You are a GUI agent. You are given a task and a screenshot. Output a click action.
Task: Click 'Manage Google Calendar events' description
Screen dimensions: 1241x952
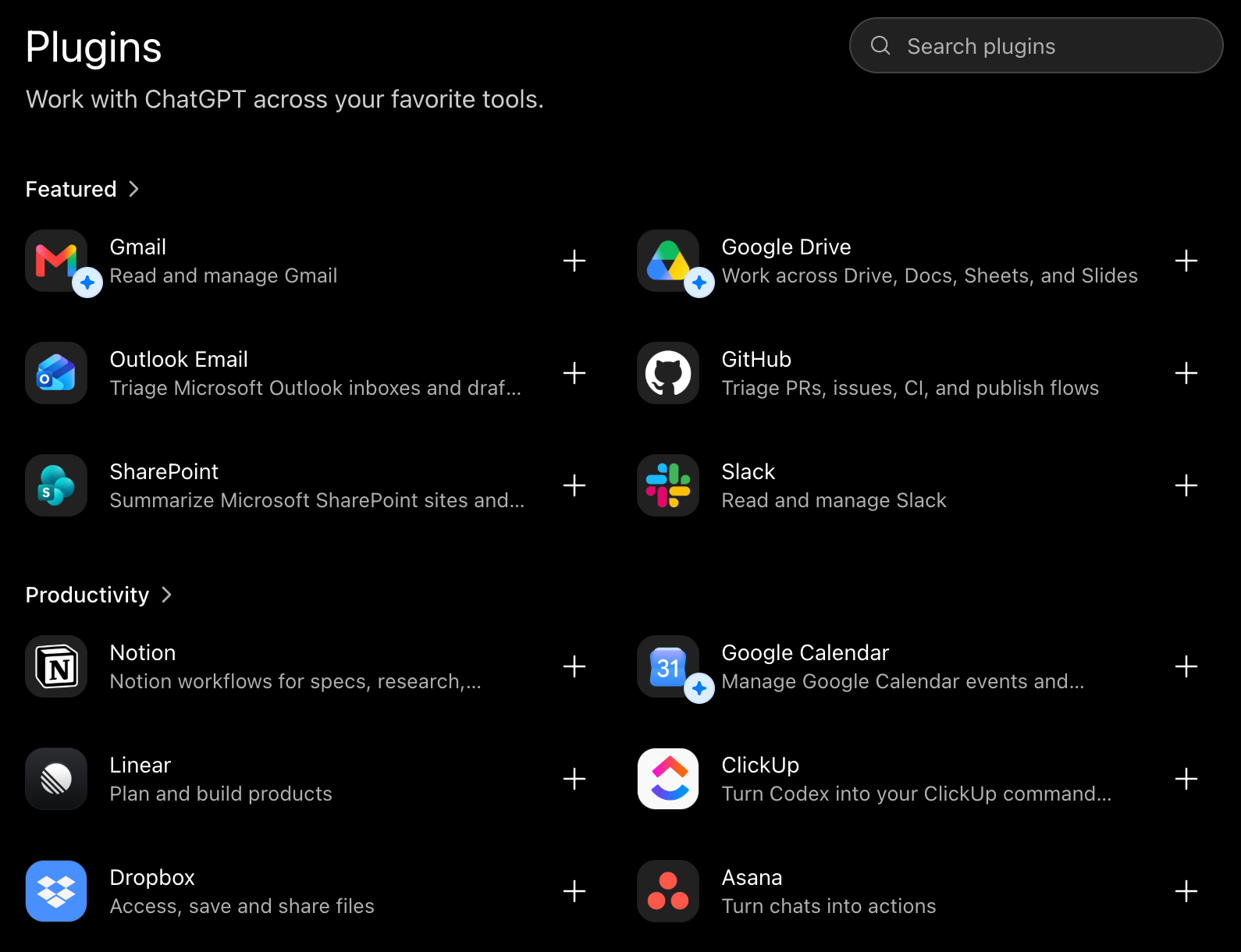(903, 681)
